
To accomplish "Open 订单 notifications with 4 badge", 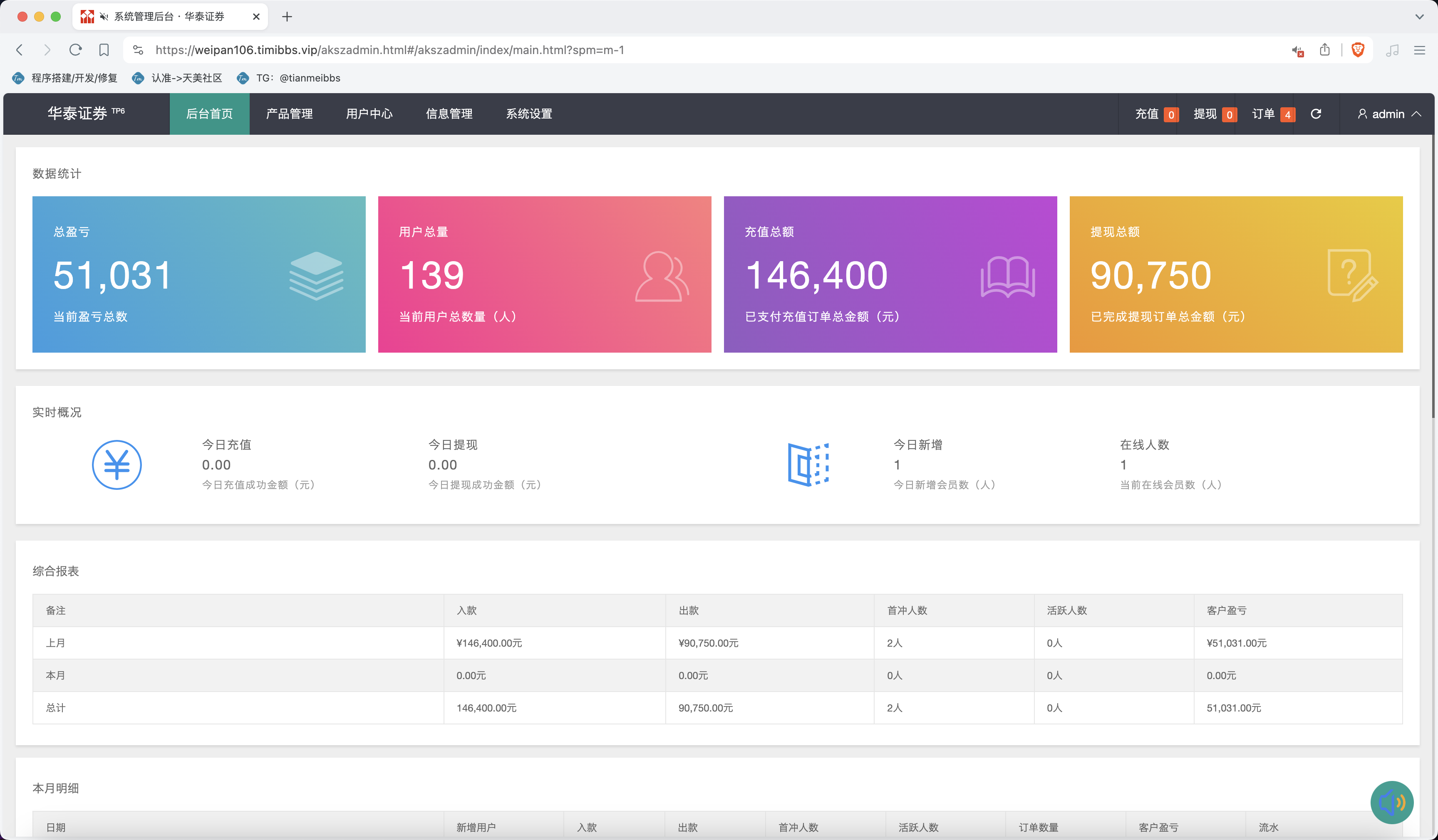I will [x=1273, y=114].
